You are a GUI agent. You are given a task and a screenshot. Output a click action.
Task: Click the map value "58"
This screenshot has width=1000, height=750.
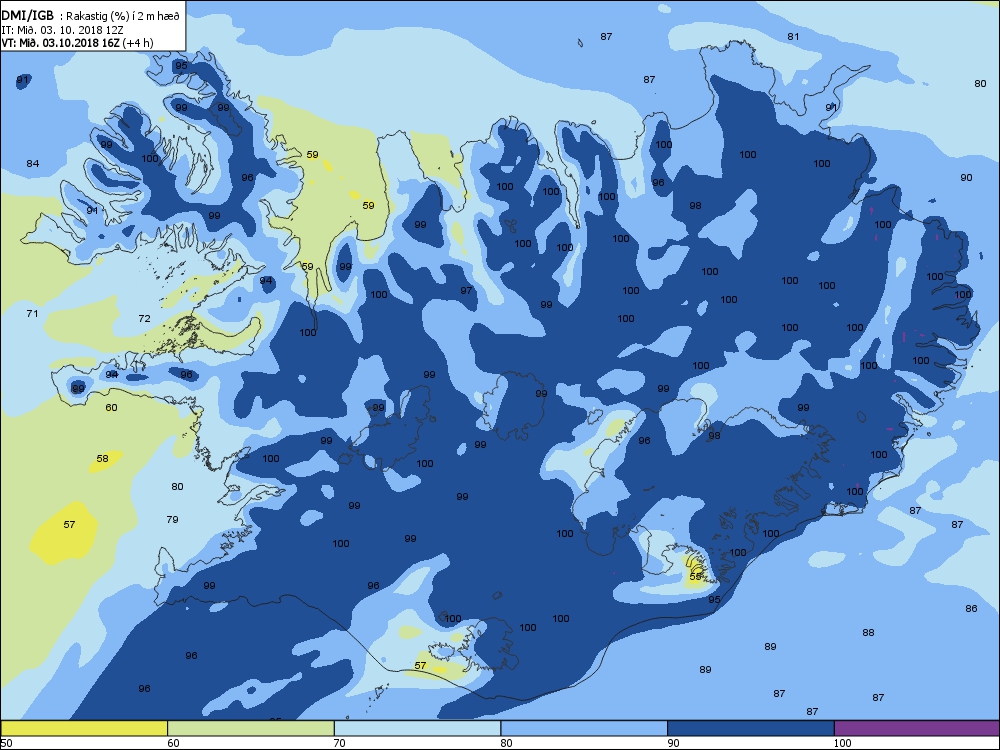coord(102,459)
